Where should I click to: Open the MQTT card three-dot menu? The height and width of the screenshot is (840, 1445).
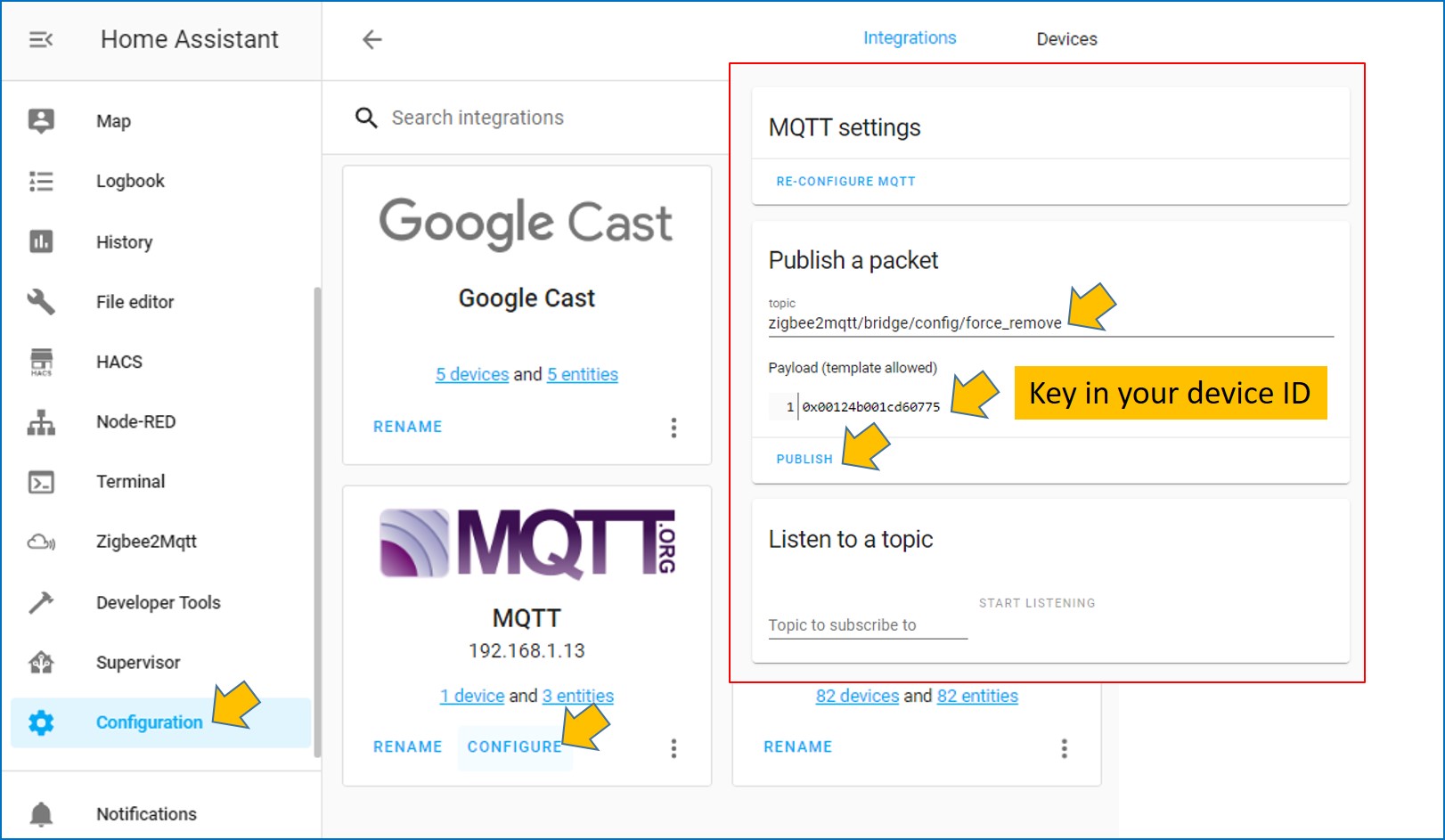click(674, 747)
